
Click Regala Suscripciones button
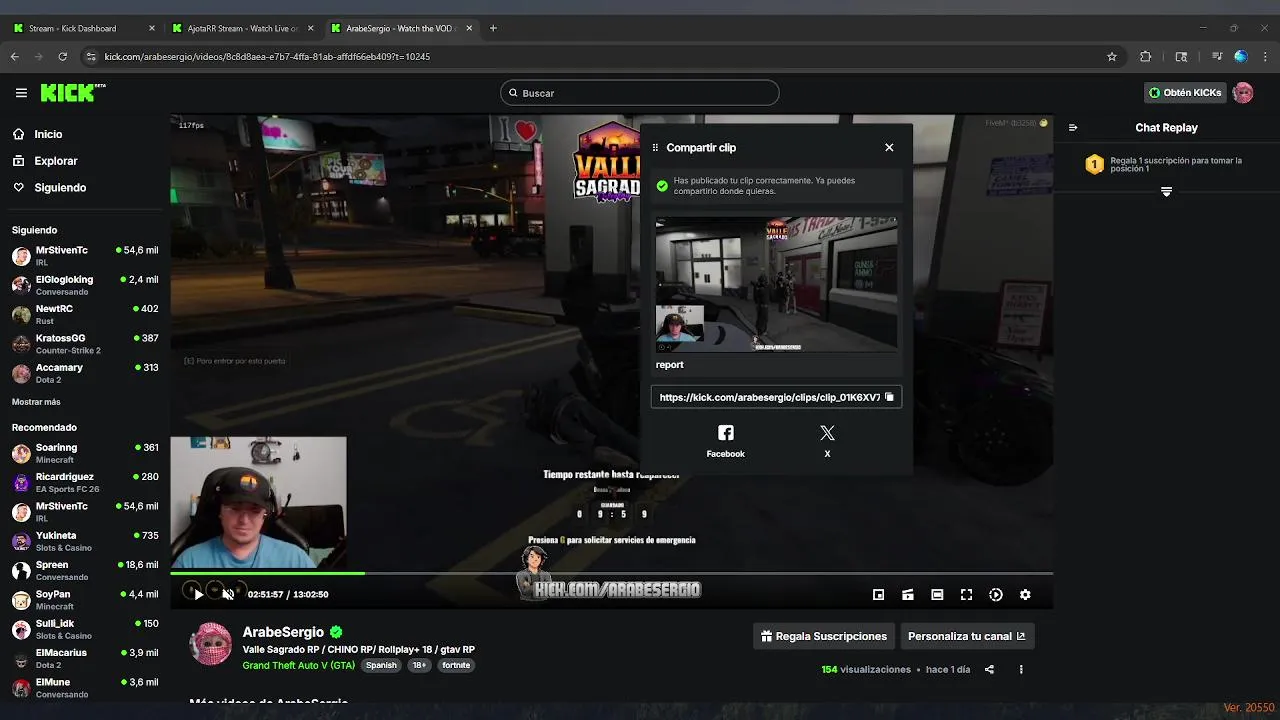click(x=823, y=636)
